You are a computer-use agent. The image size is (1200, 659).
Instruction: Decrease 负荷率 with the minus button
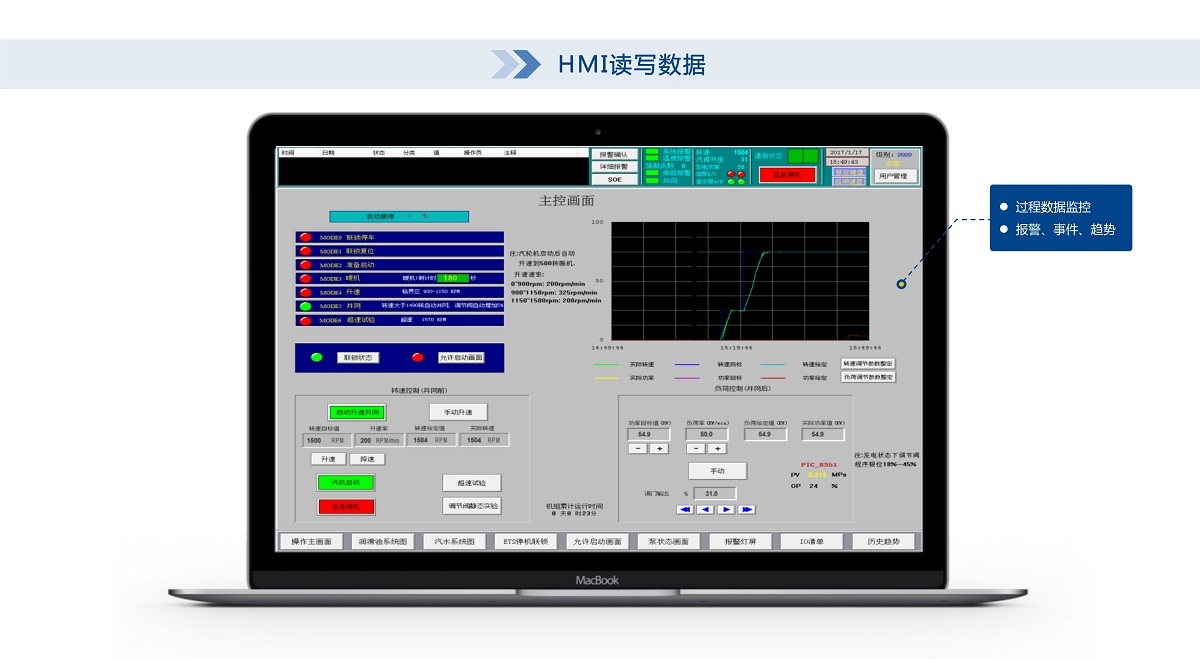(x=697, y=449)
